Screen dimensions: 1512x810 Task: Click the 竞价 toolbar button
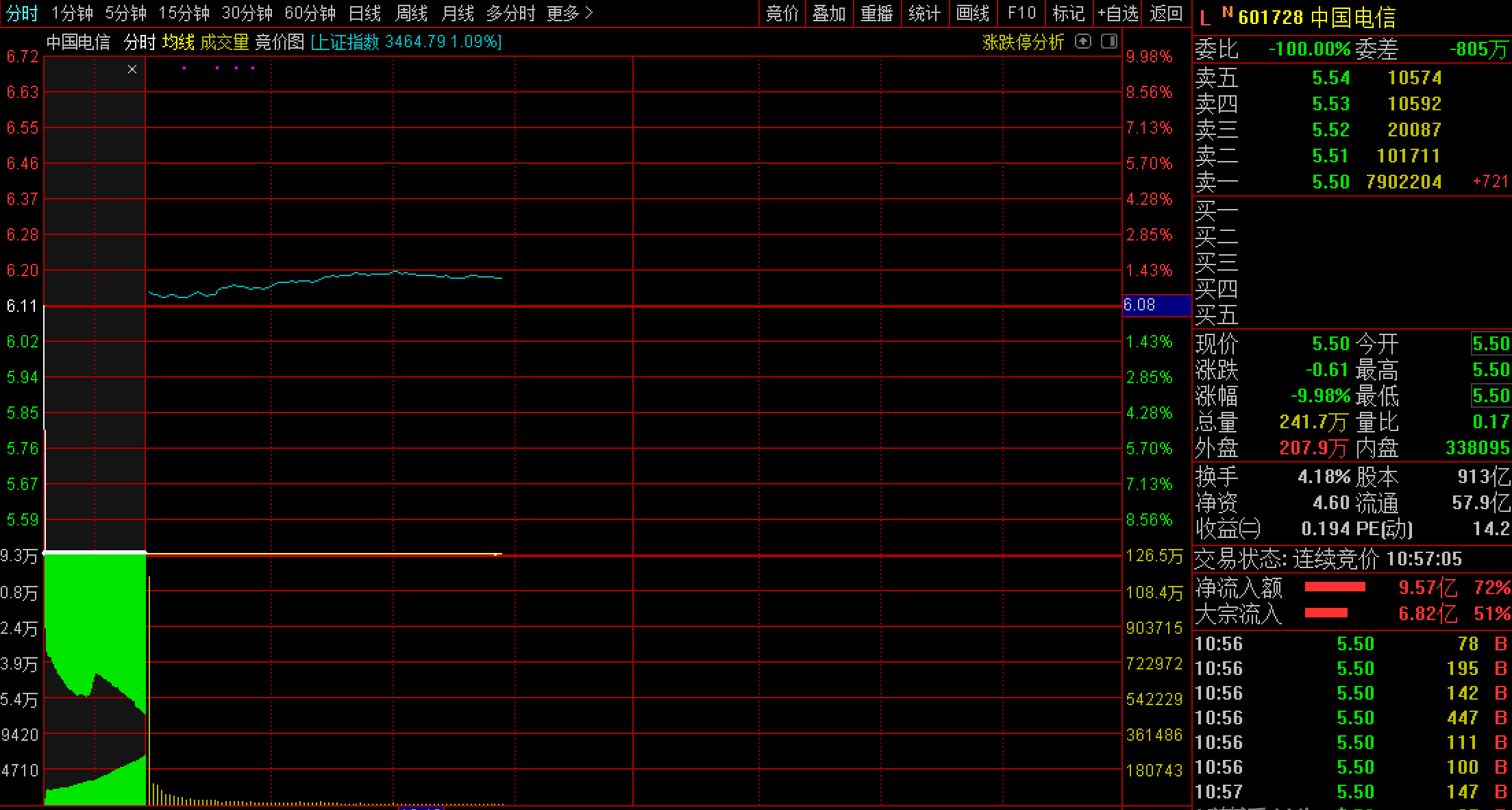point(782,13)
